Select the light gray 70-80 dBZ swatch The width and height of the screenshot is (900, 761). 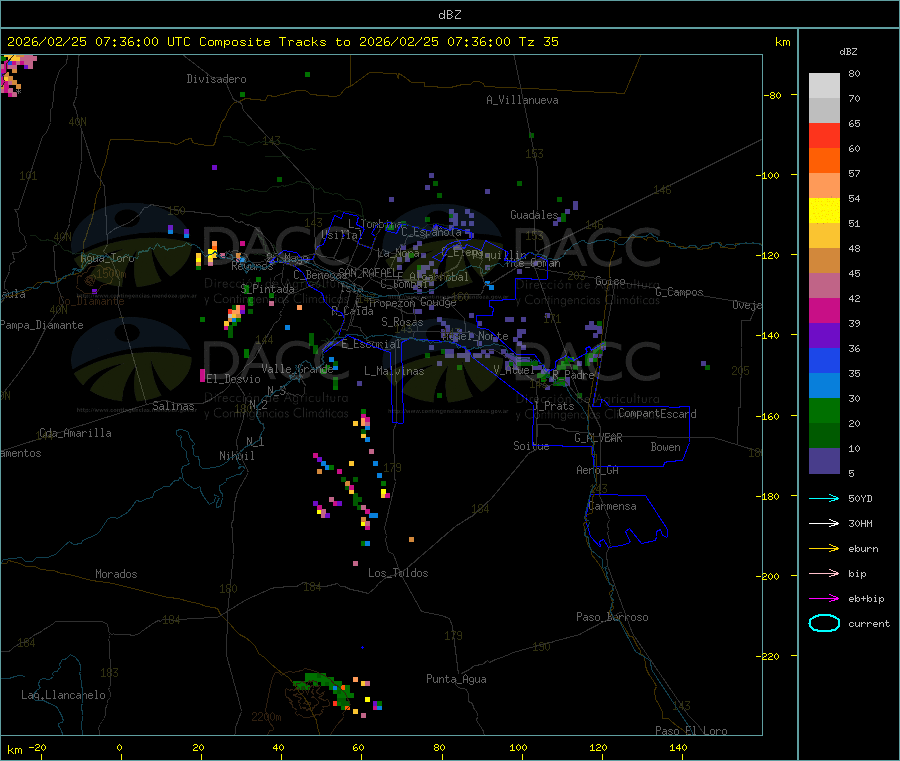pyautogui.click(x=824, y=86)
